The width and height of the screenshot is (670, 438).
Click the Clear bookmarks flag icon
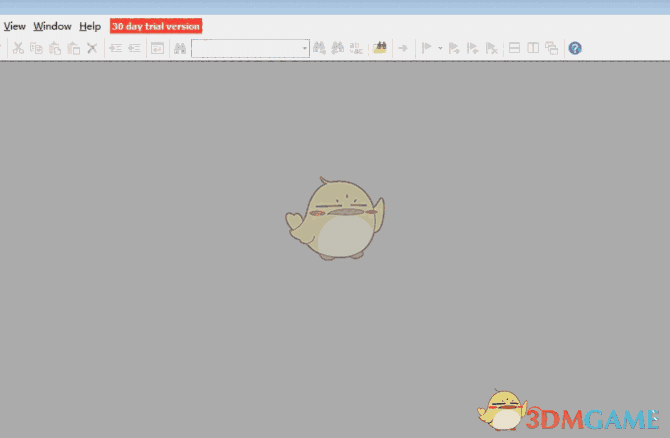491,48
